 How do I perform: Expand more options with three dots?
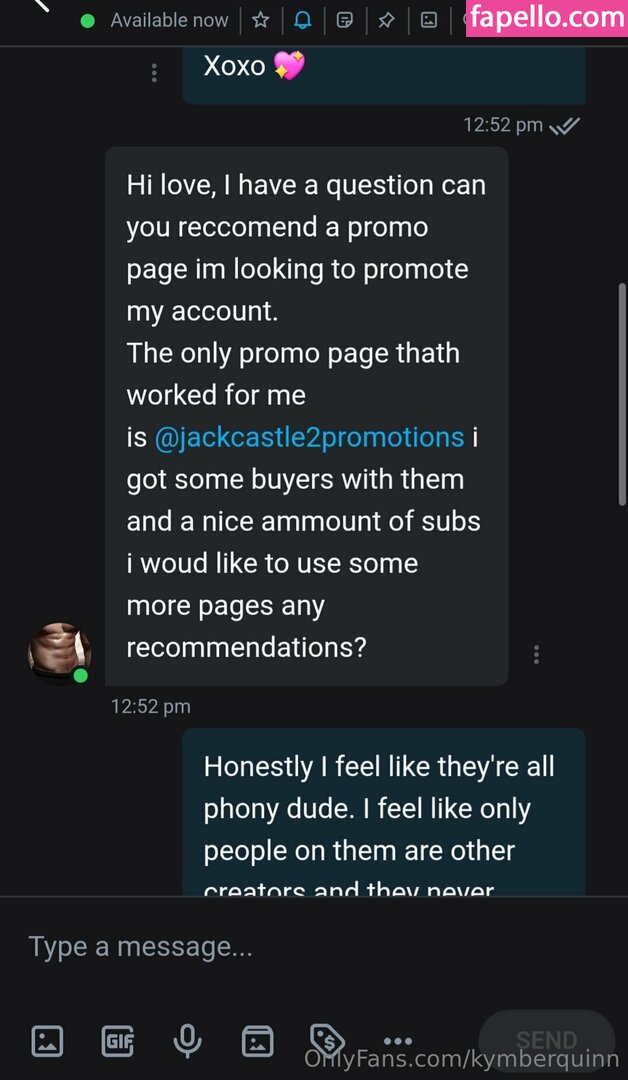click(397, 1041)
